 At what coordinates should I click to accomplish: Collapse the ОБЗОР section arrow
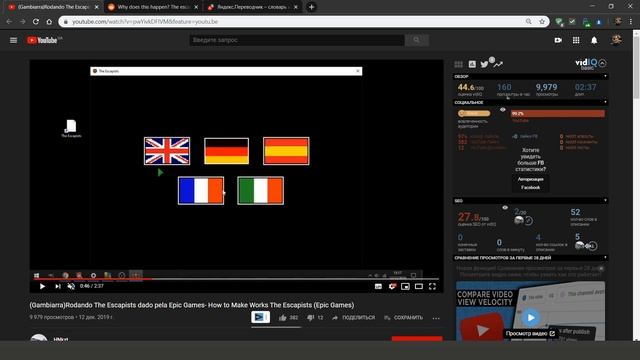605,76
